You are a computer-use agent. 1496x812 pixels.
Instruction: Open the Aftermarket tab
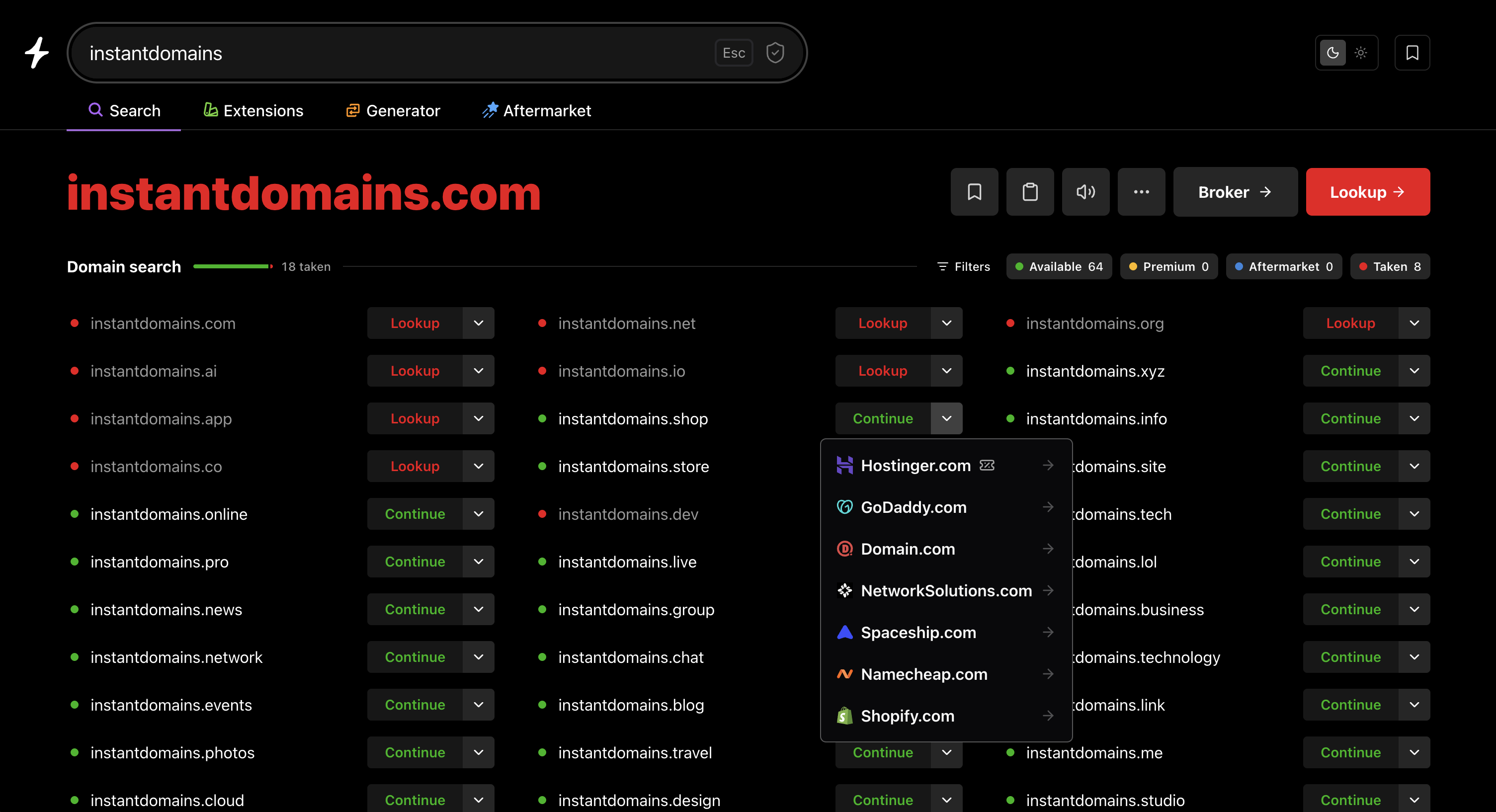click(x=537, y=110)
